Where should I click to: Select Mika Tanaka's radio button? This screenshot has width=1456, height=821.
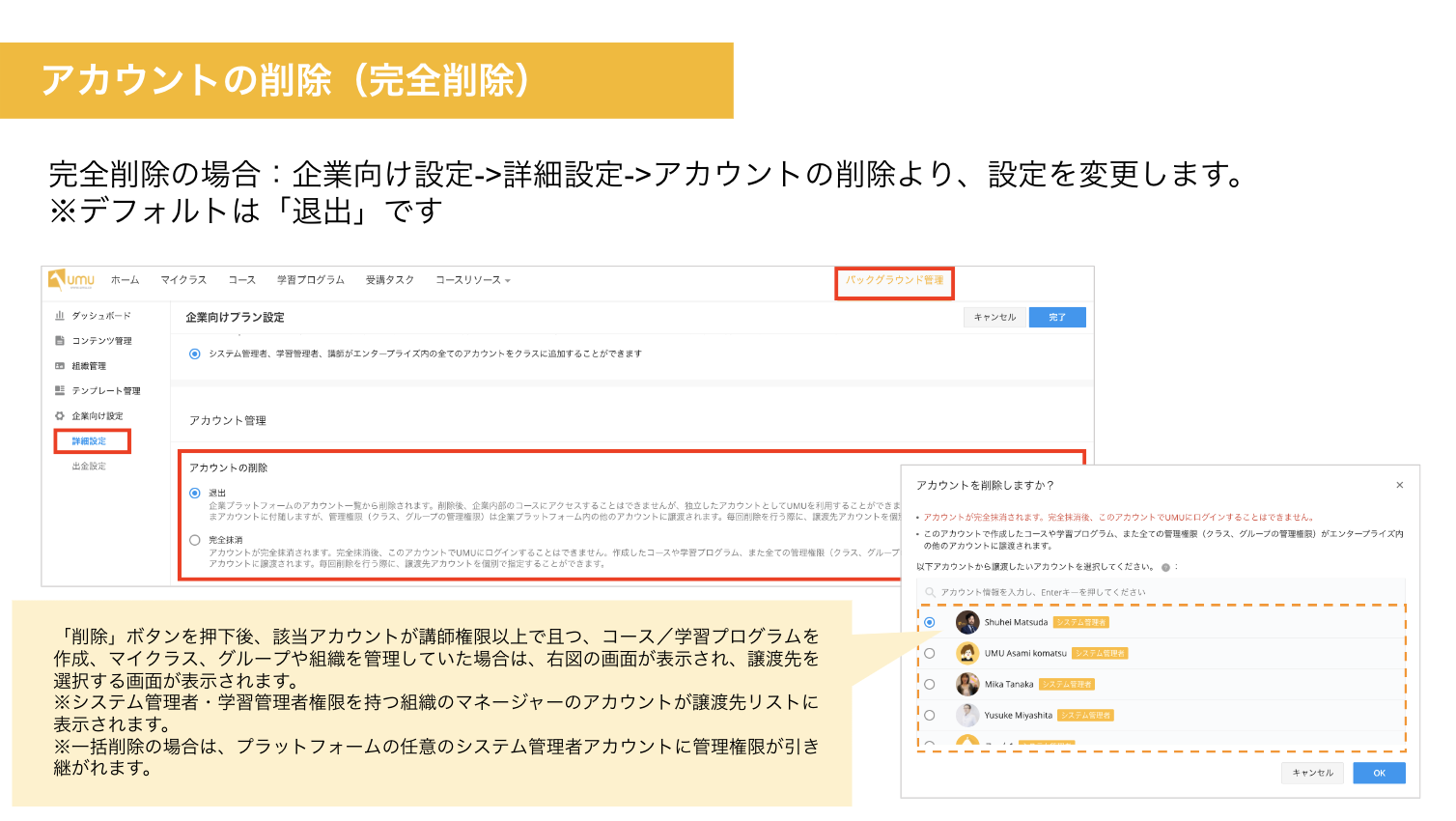[930, 685]
